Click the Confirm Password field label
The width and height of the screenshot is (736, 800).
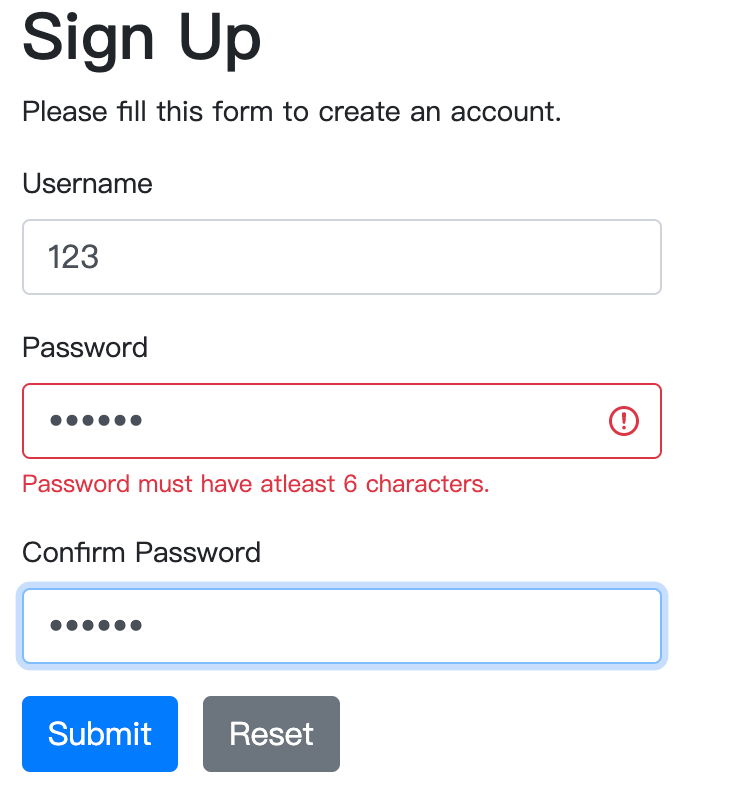(141, 552)
